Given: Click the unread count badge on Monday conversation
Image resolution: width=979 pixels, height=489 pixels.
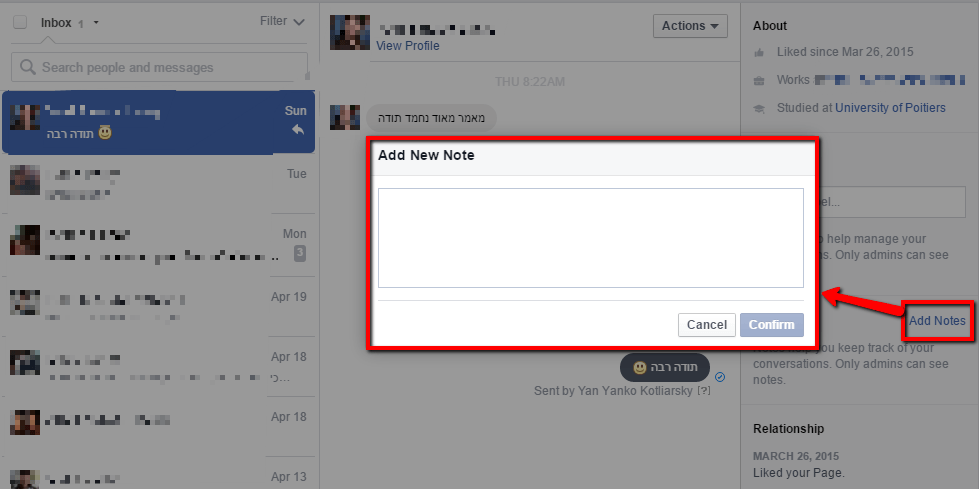Looking at the screenshot, I should pyautogui.click(x=300, y=253).
